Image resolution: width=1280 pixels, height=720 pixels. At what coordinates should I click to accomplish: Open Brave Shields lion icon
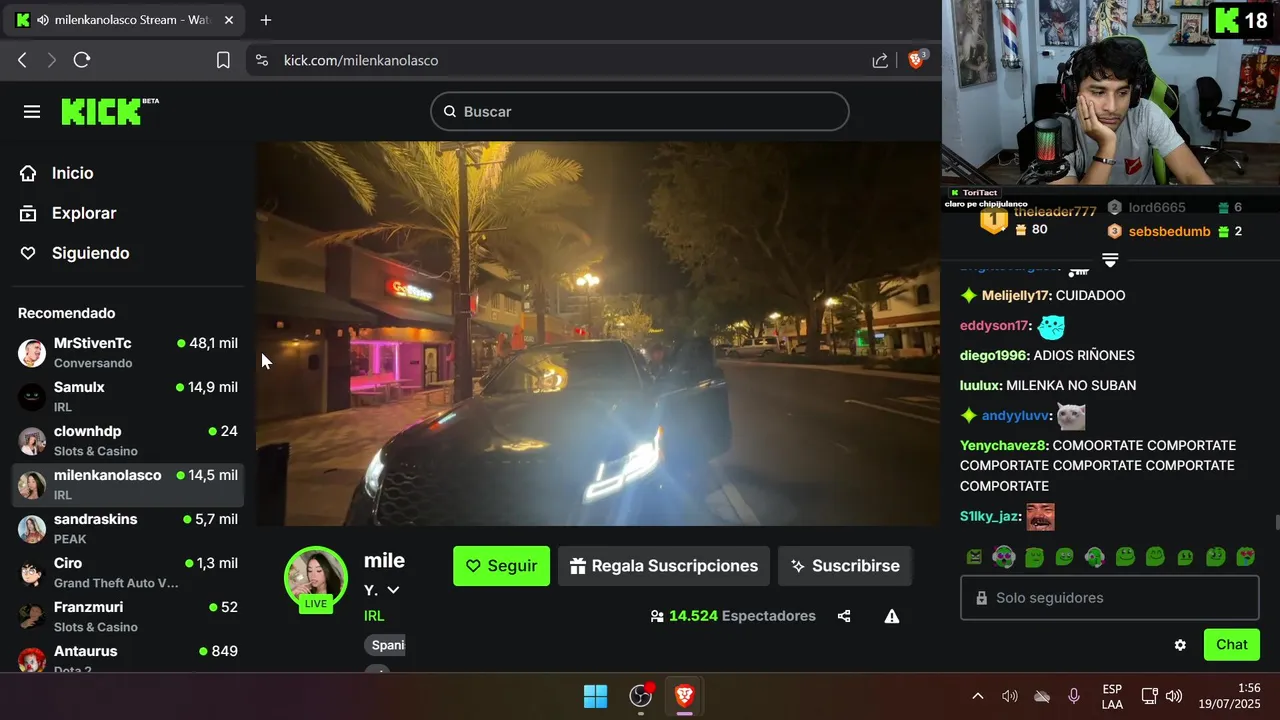point(916,60)
